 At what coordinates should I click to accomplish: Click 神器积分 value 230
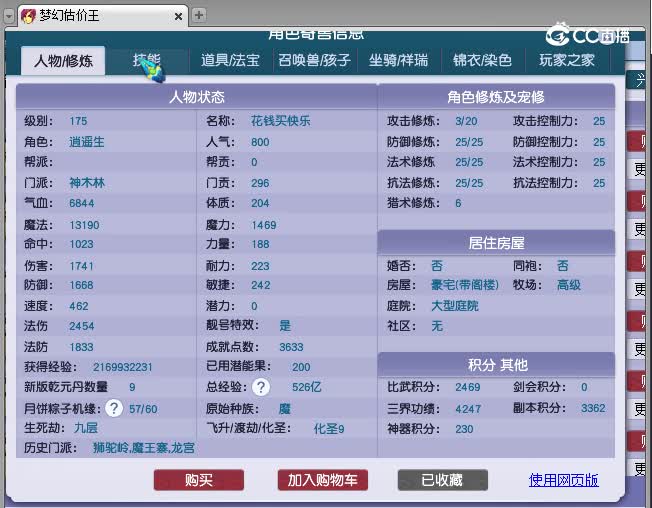(x=464, y=429)
